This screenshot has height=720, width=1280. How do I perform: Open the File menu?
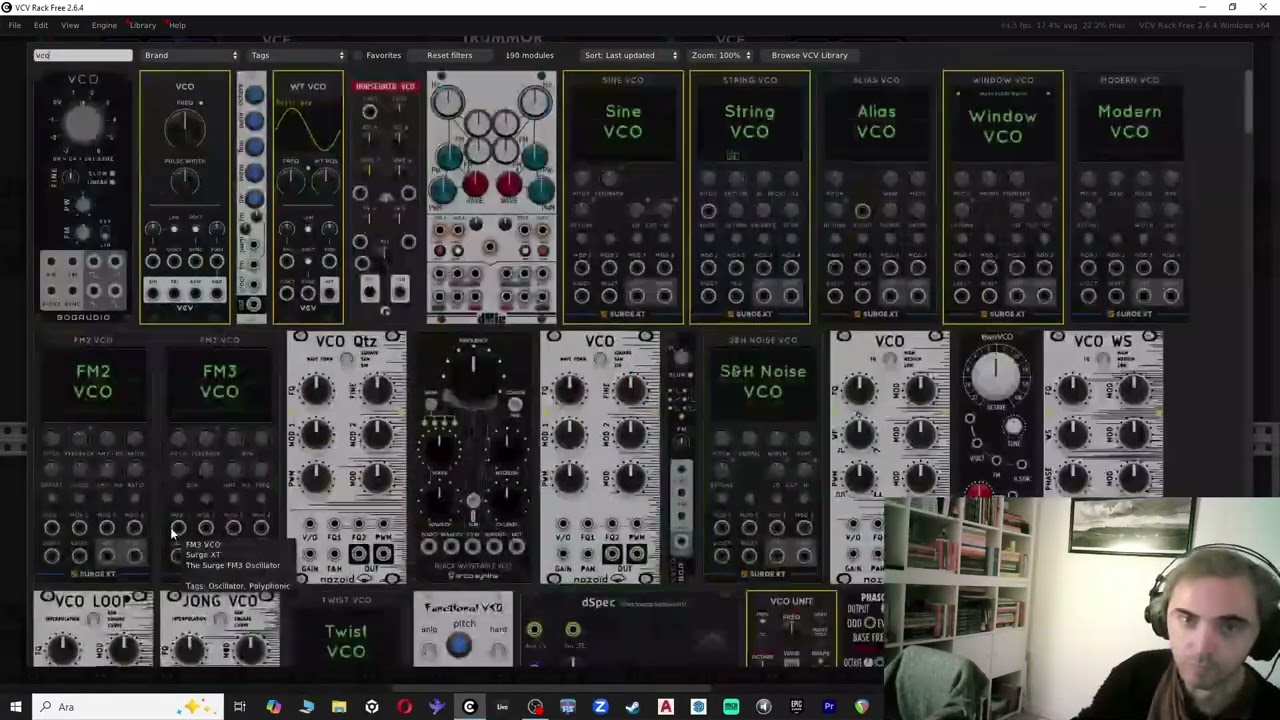coord(15,25)
